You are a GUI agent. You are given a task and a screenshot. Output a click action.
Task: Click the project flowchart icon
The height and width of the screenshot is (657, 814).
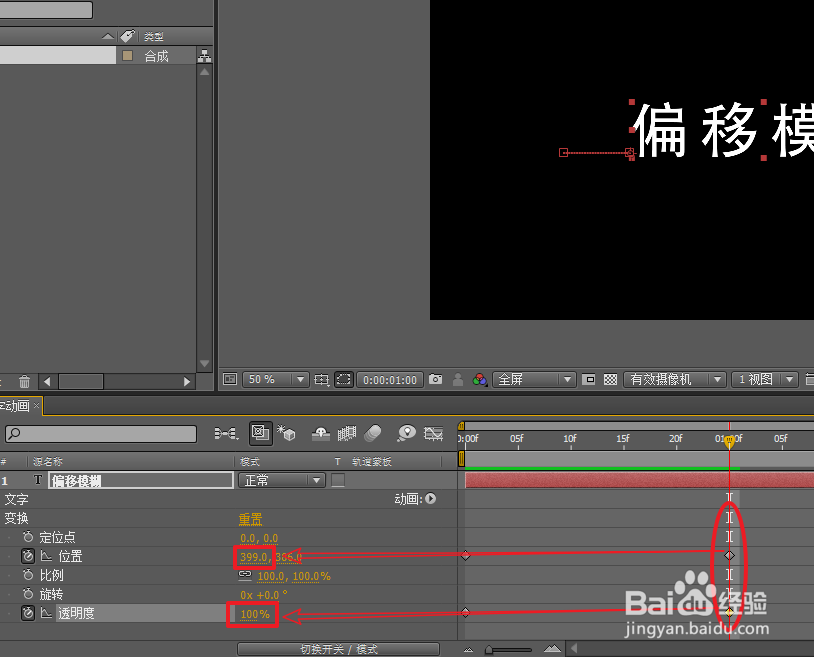[204, 56]
